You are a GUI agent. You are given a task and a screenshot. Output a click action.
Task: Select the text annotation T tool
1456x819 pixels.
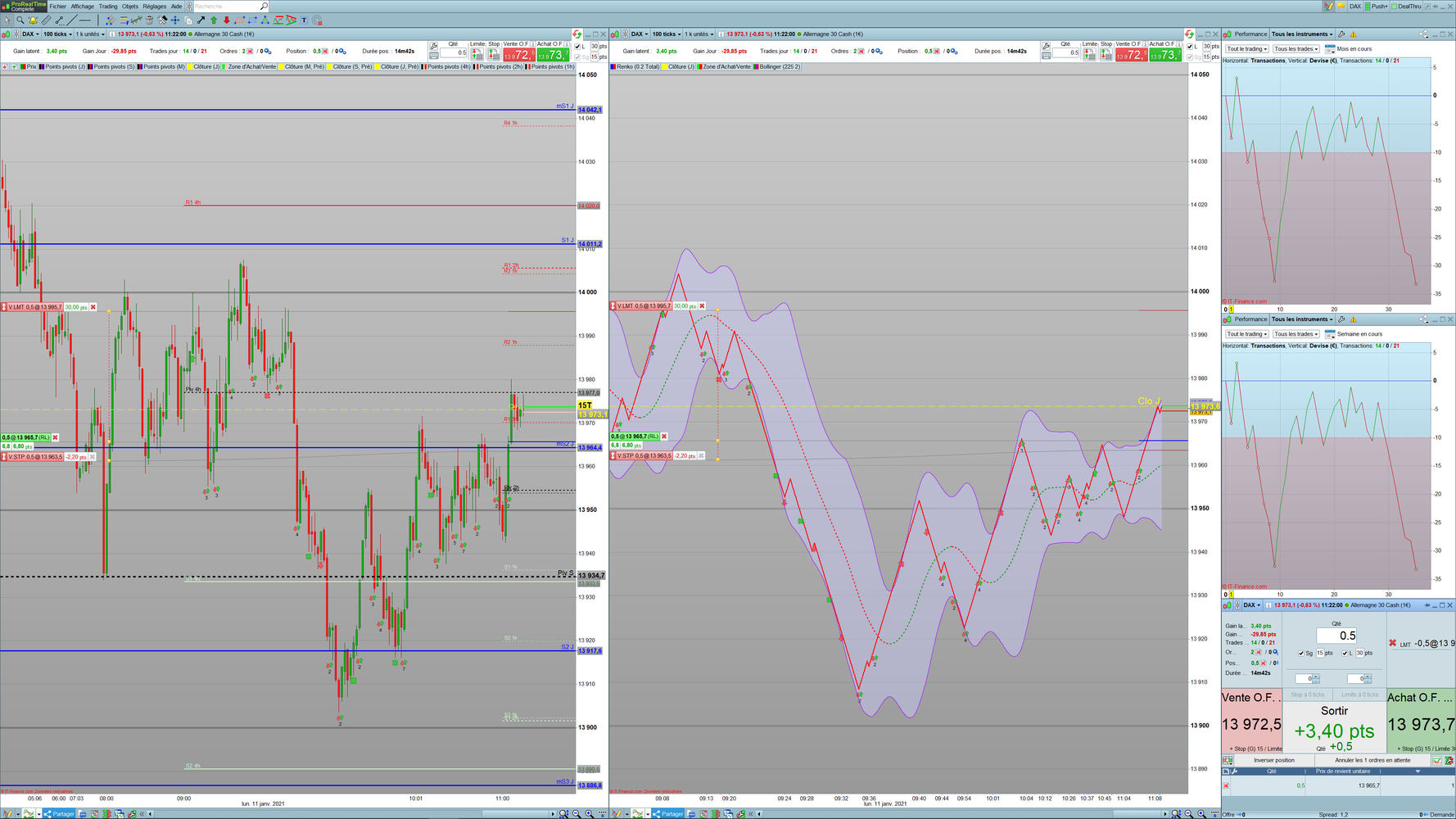click(x=305, y=20)
